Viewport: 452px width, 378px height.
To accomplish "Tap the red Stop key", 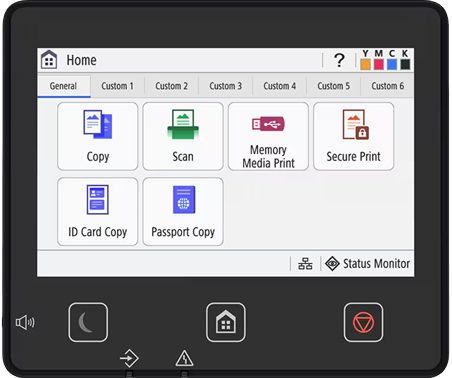I will (363, 322).
